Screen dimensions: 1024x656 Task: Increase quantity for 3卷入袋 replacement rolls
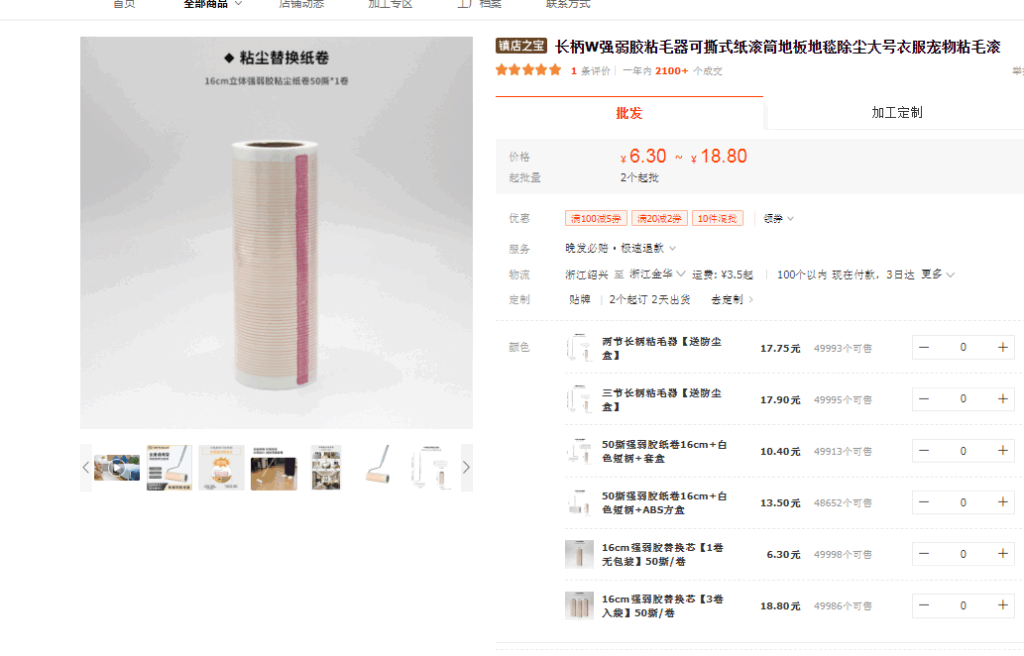coord(1002,605)
